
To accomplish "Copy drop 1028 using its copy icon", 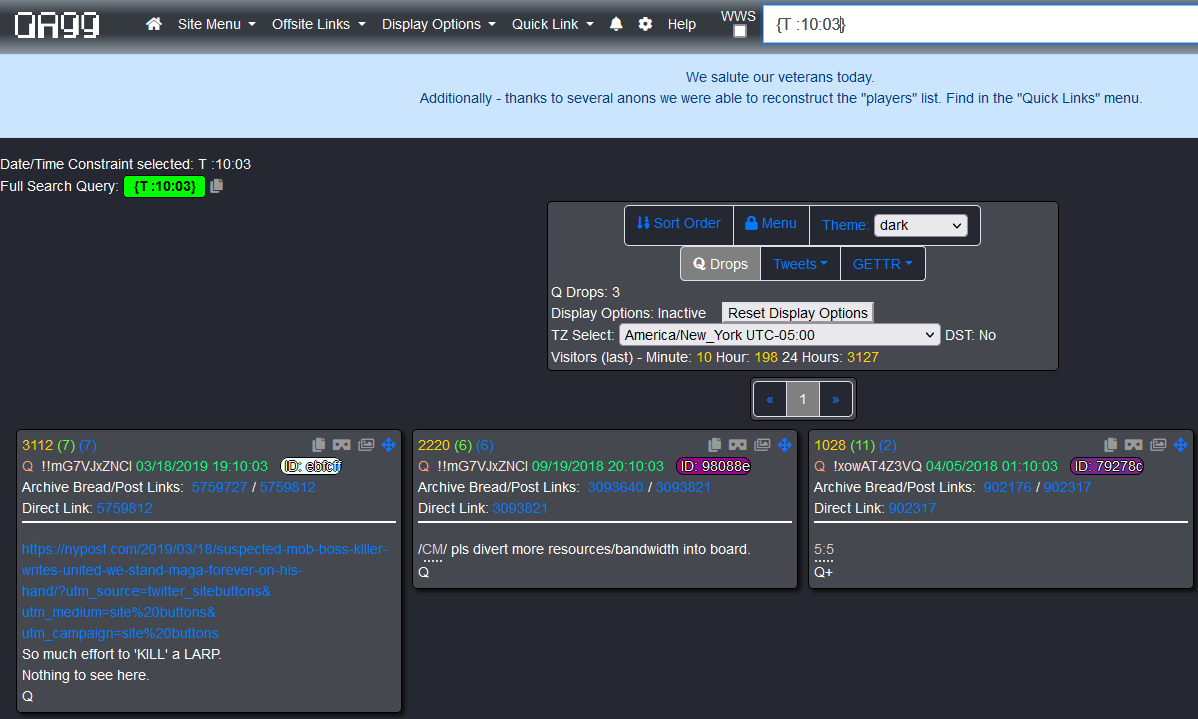I will click(1111, 445).
